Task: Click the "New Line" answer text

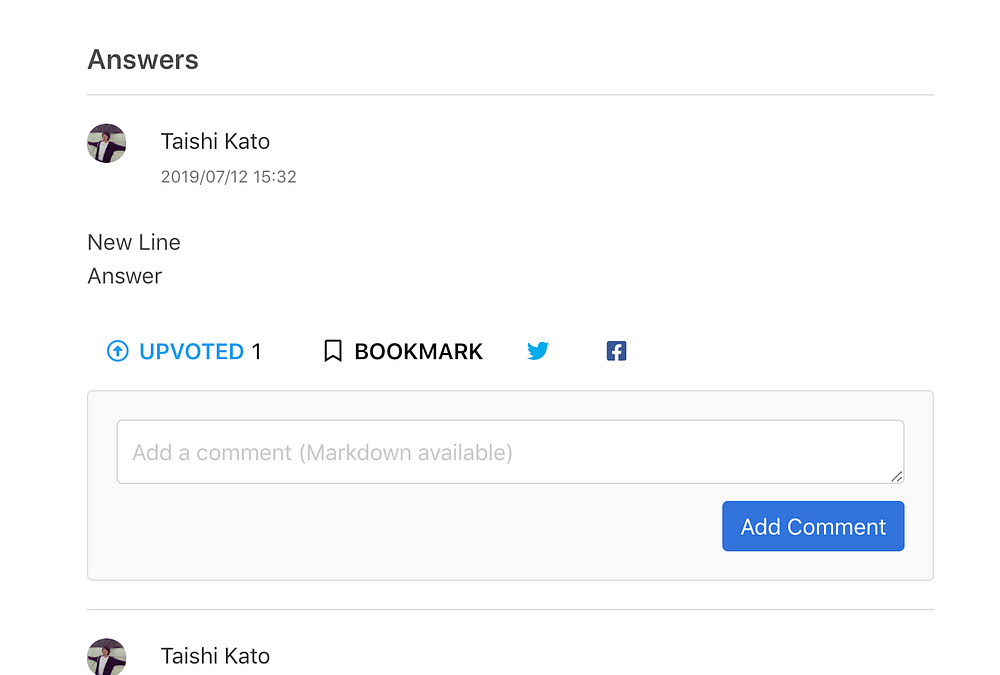Action: (134, 242)
